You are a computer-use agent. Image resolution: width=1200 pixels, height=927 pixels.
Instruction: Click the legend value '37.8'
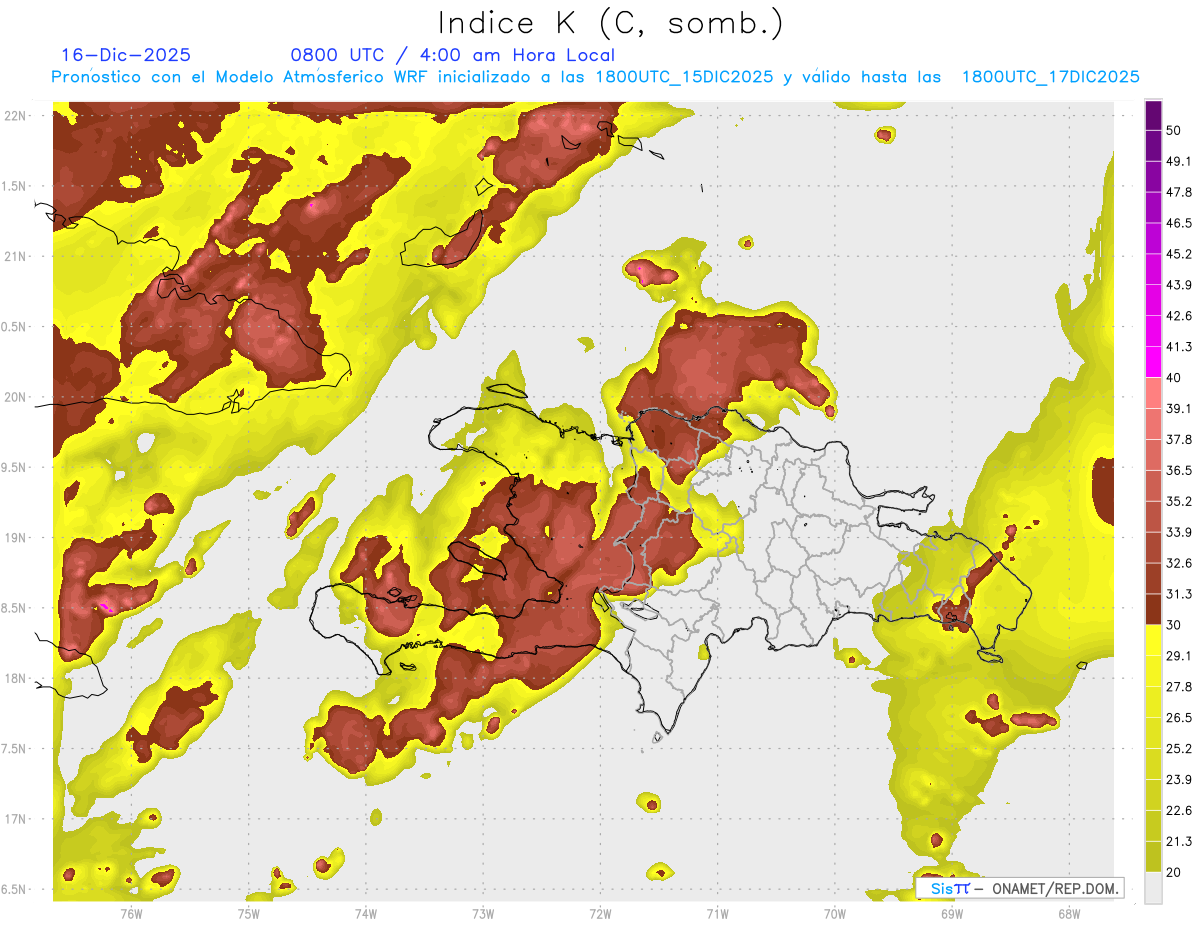(x=1179, y=439)
